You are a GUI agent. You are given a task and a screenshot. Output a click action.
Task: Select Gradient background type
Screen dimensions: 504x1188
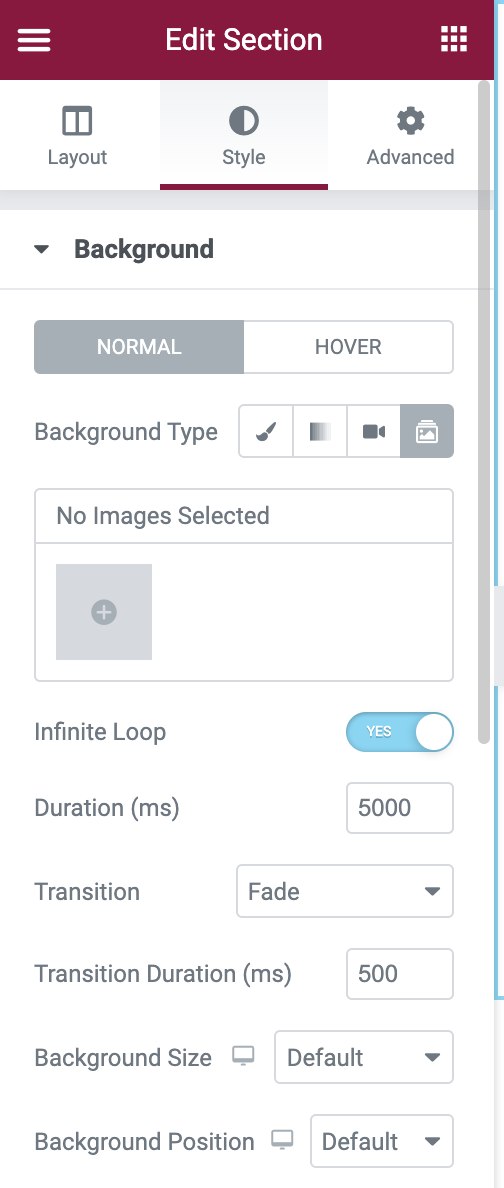320,431
